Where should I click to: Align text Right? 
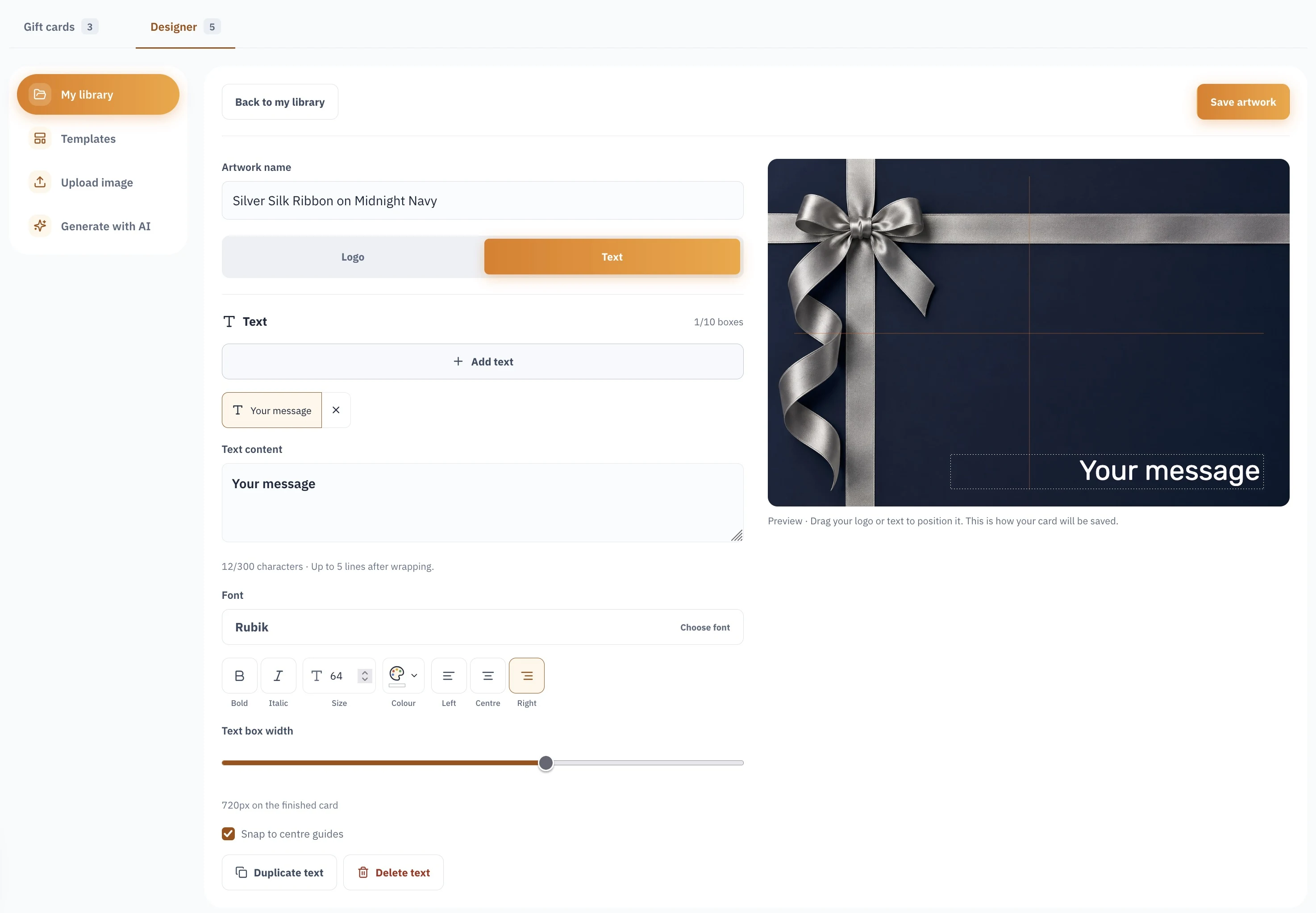(x=526, y=676)
